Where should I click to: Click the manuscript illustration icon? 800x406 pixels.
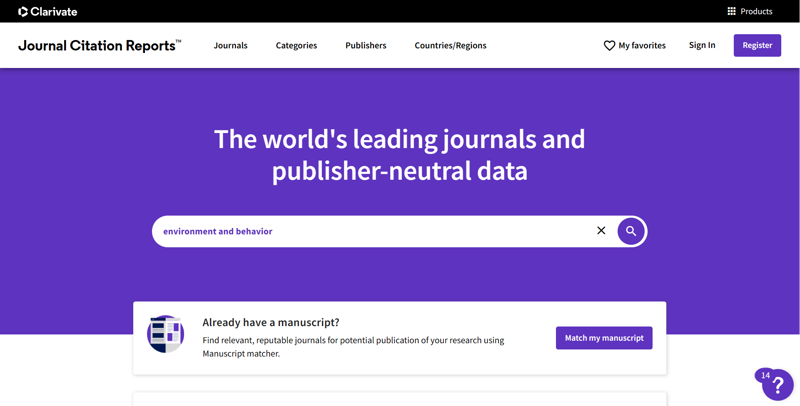(x=166, y=334)
